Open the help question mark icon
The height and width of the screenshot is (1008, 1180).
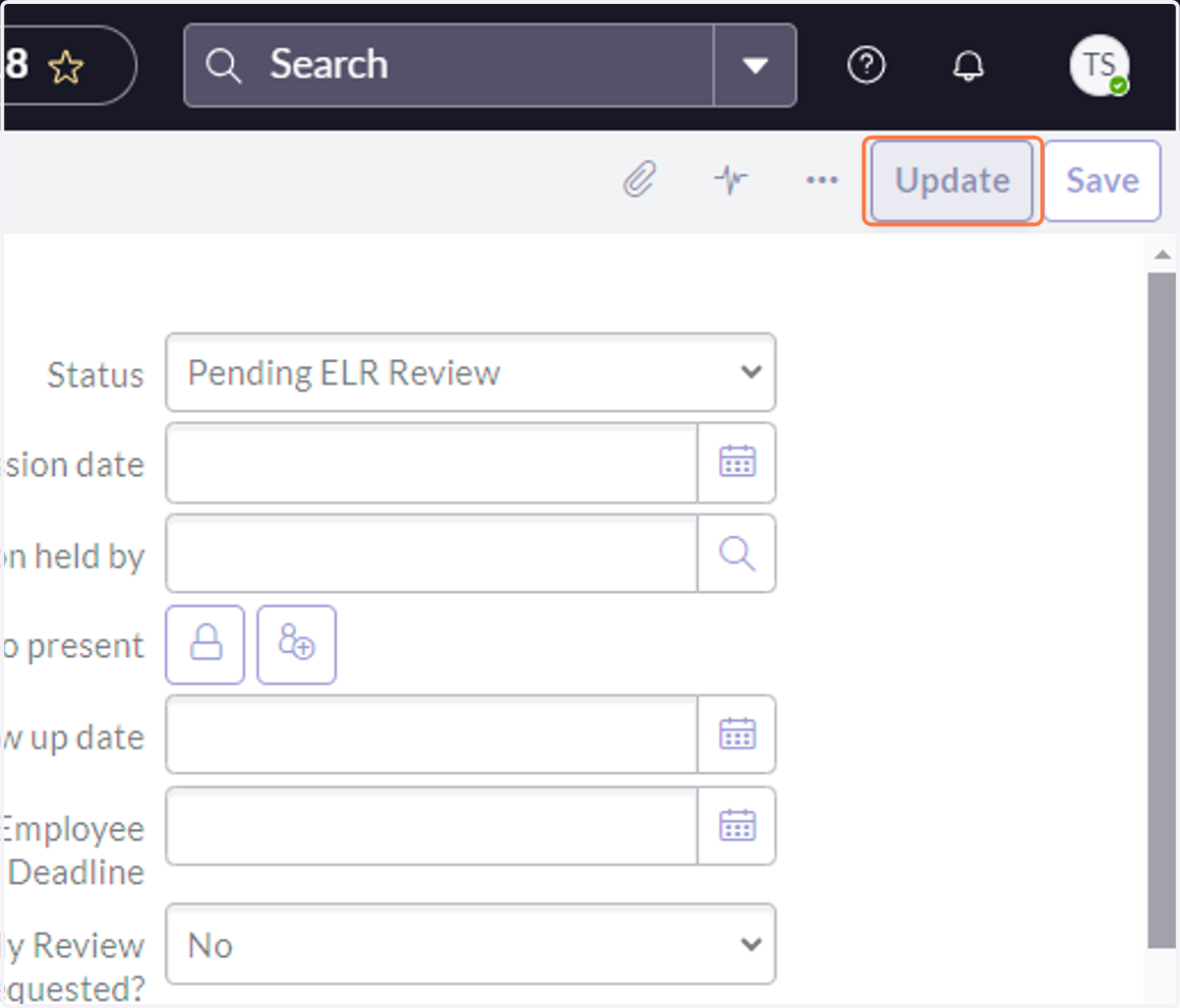866,65
